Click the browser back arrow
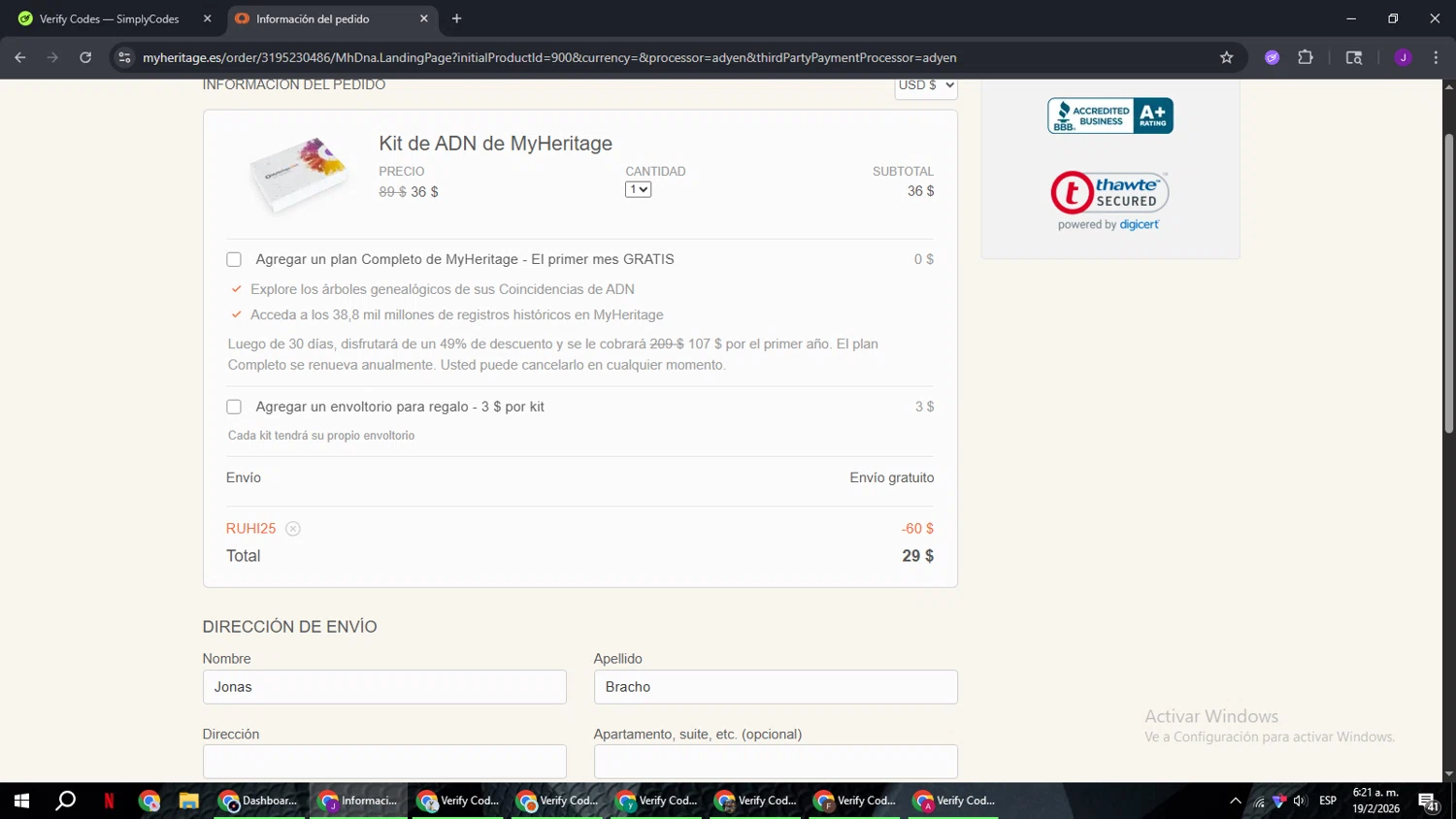The height and width of the screenshot is (819, 1456). point(20,57)
